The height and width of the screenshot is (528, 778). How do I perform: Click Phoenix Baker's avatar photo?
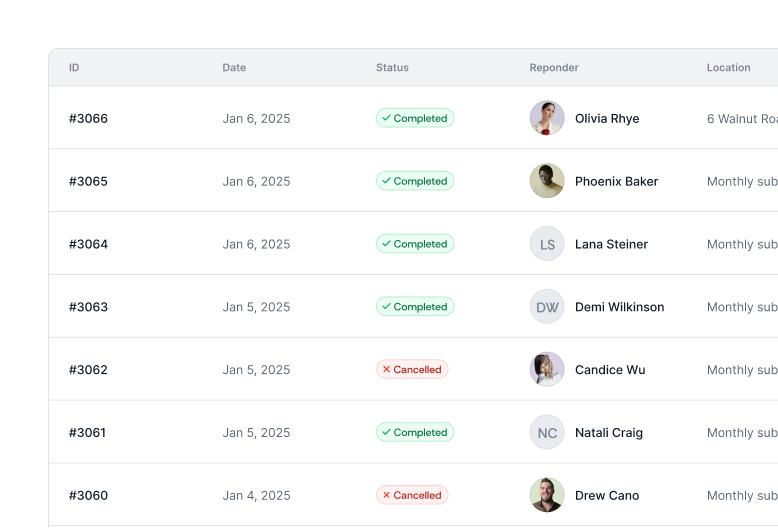pos(547,181)
